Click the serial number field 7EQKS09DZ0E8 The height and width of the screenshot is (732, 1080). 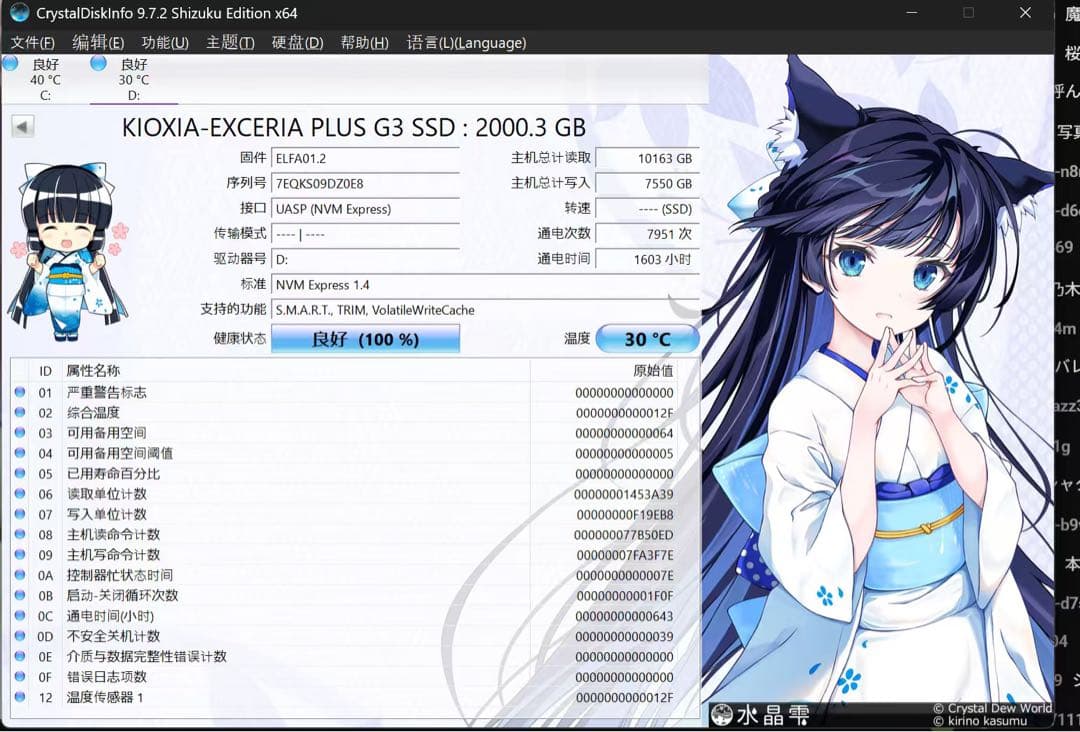[x=365, y=184]
